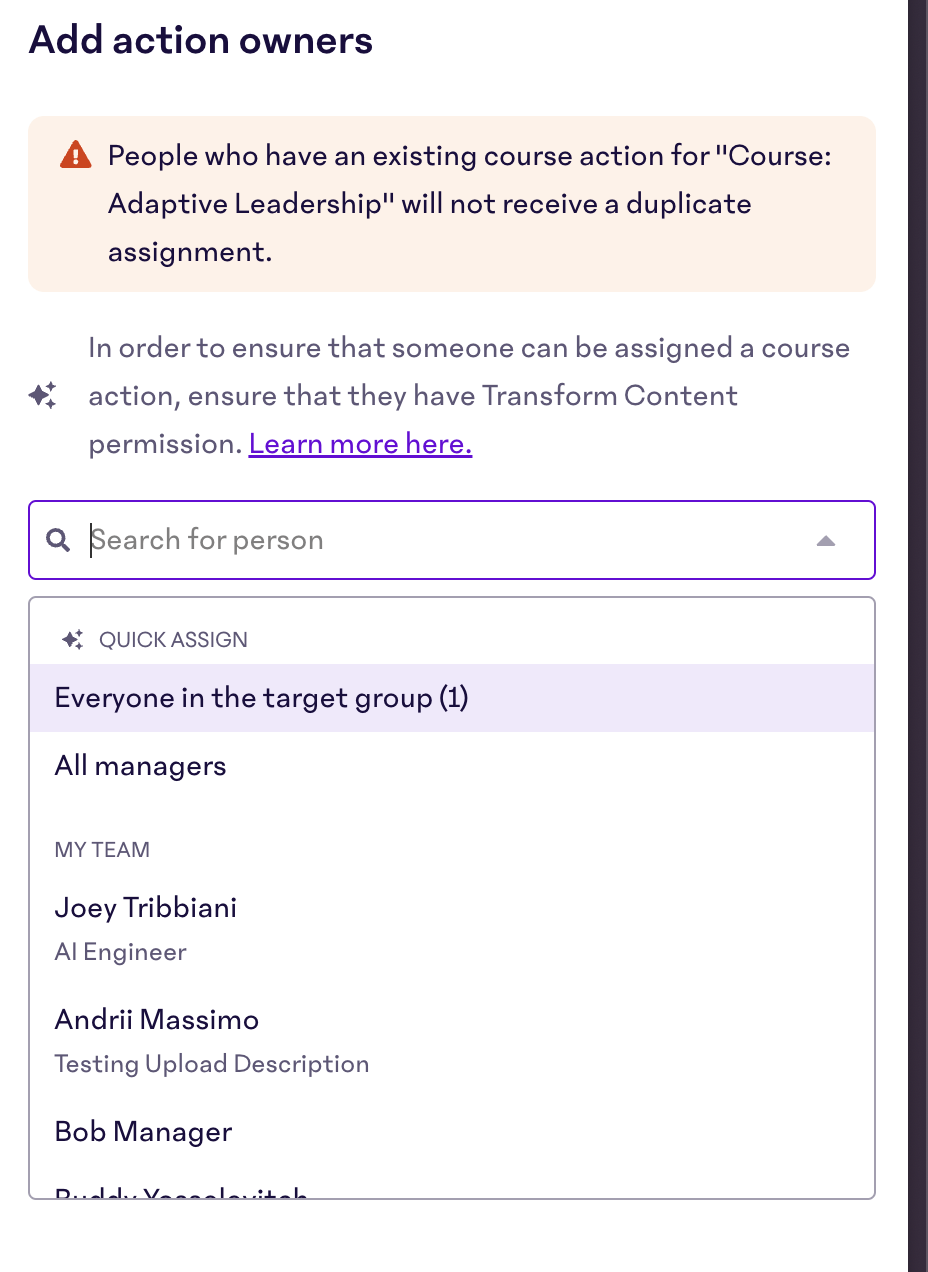Click the red warning triangle icon

point(75,155)
